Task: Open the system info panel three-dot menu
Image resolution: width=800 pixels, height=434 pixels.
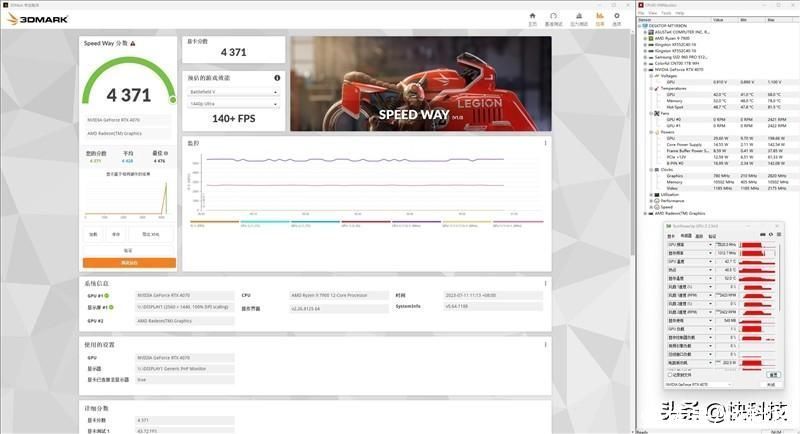Action: pos(545,283)
